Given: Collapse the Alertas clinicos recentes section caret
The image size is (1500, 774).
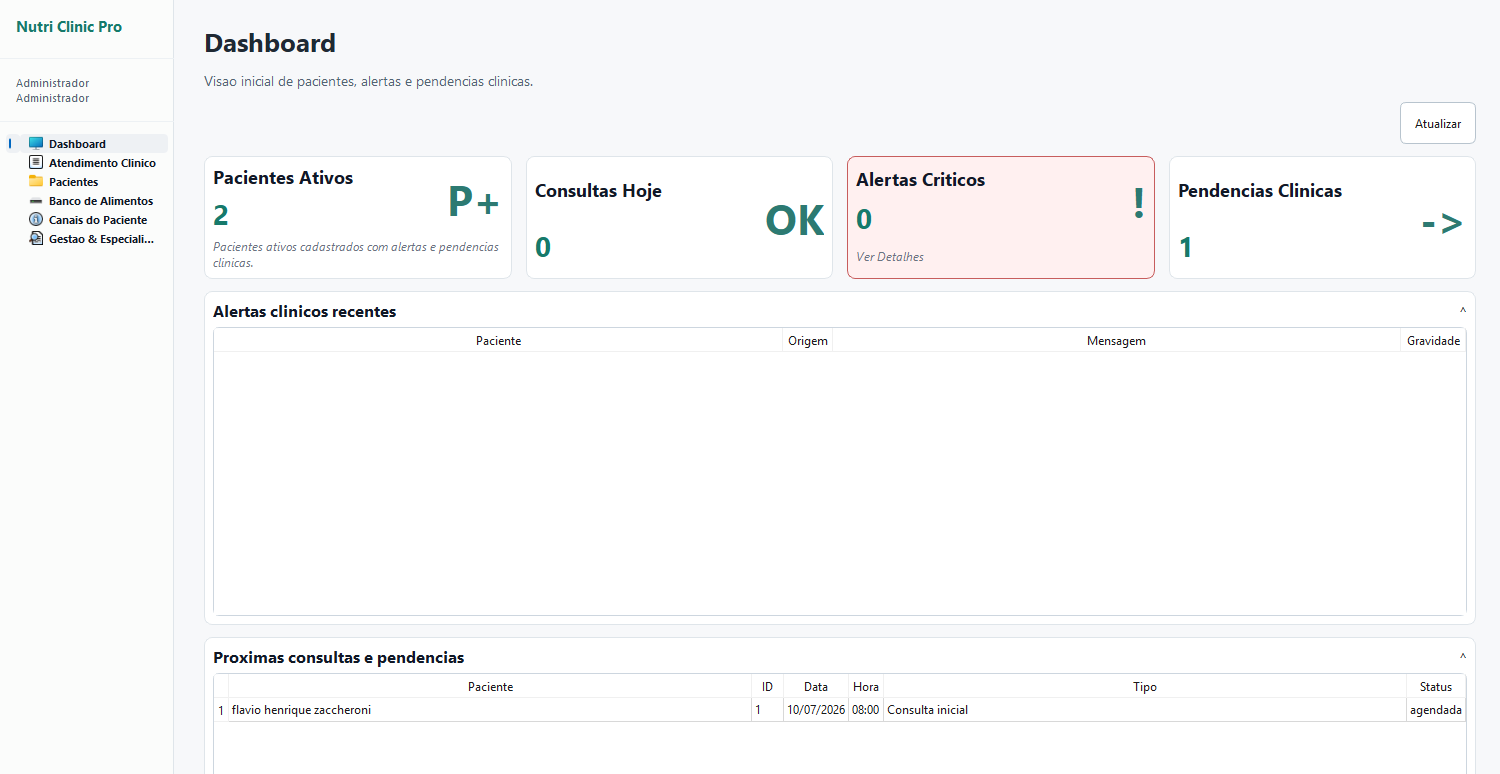Looking at the screenshot, I should coord(1462,311).
